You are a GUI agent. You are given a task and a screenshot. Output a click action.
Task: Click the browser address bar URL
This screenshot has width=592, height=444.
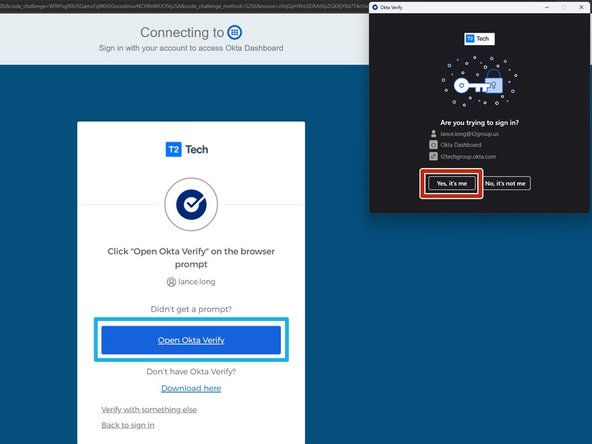(x=184, y=6)
